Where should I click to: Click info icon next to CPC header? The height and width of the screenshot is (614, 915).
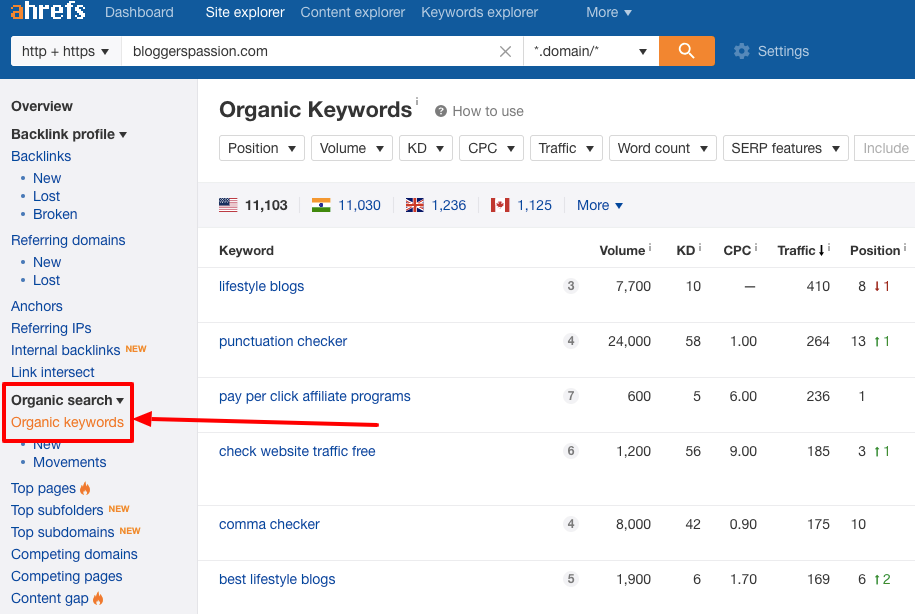[x=756, y=247]
